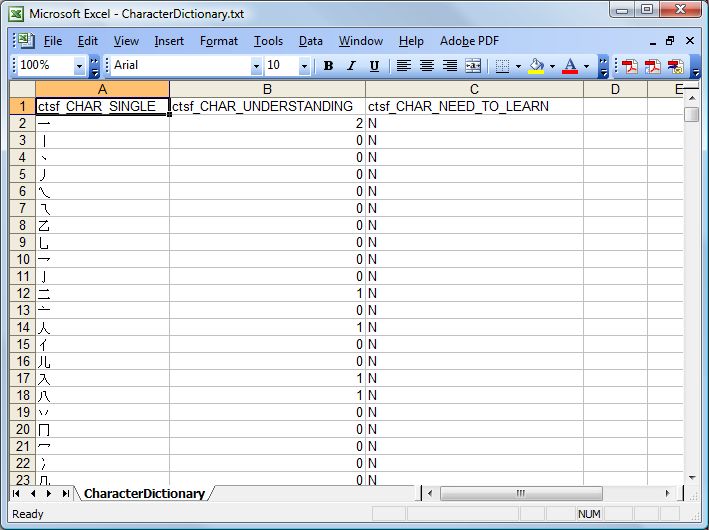Open the Data menu
The image size is (709, 530).
(x=310, y=41)
